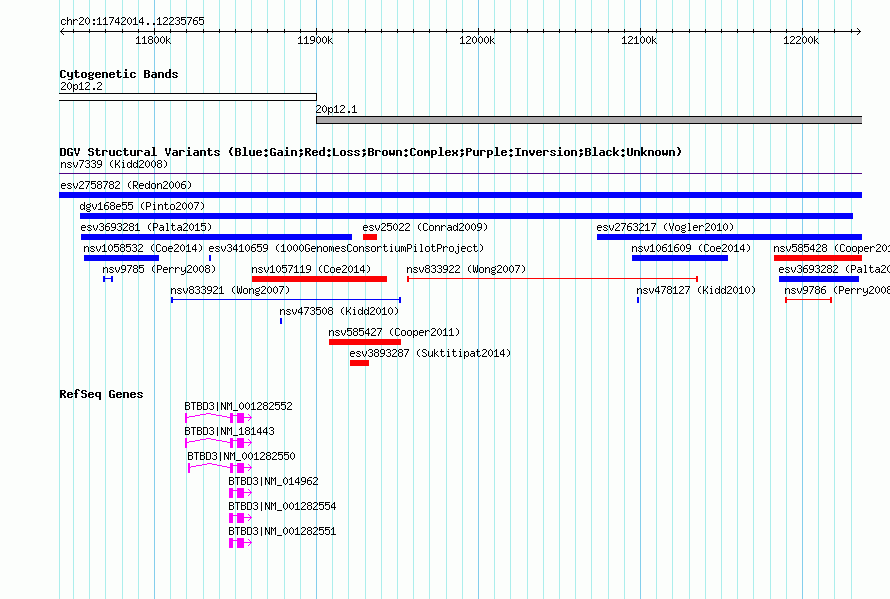Open the dgv168e55 (Pinto2007) variant label

pyautogui.click(x=142, y=206)
